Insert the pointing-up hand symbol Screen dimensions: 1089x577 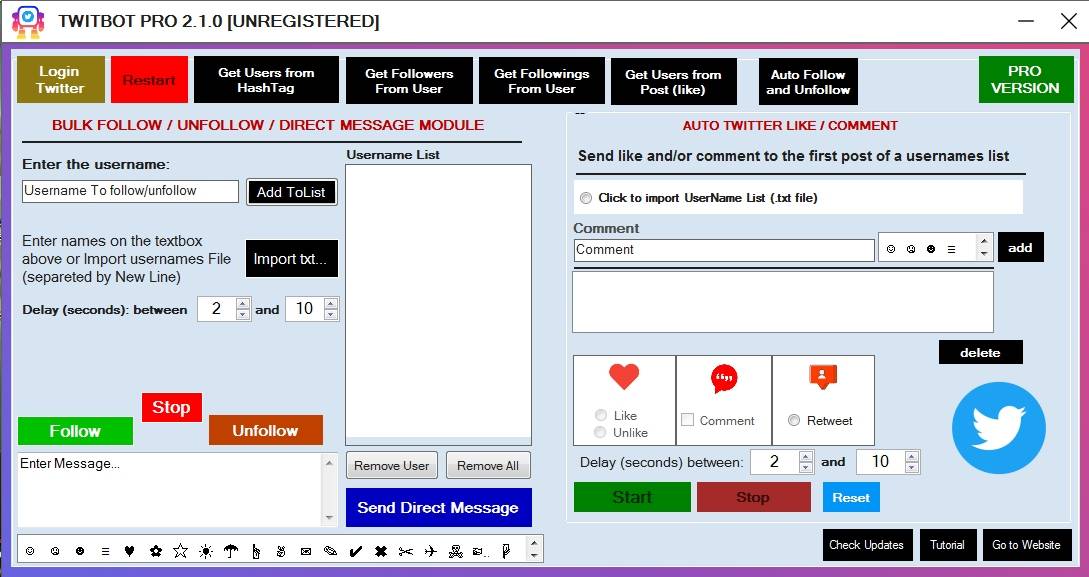click(256, 551)
